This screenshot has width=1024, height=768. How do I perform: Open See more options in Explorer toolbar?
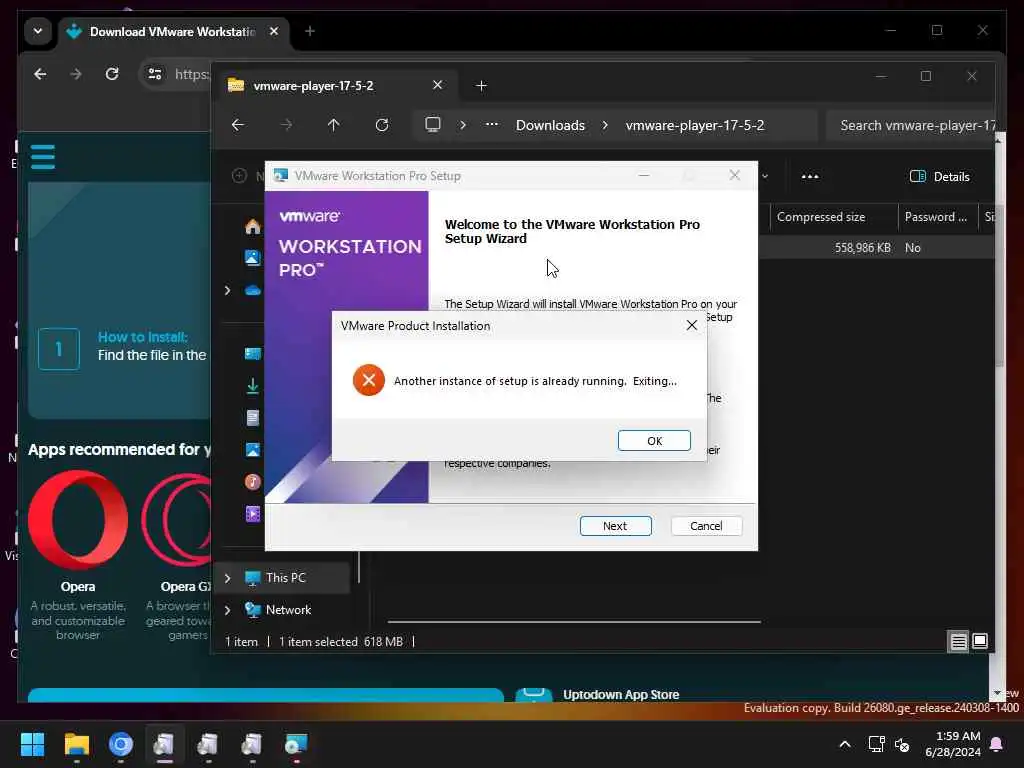(x=810, y=176)
